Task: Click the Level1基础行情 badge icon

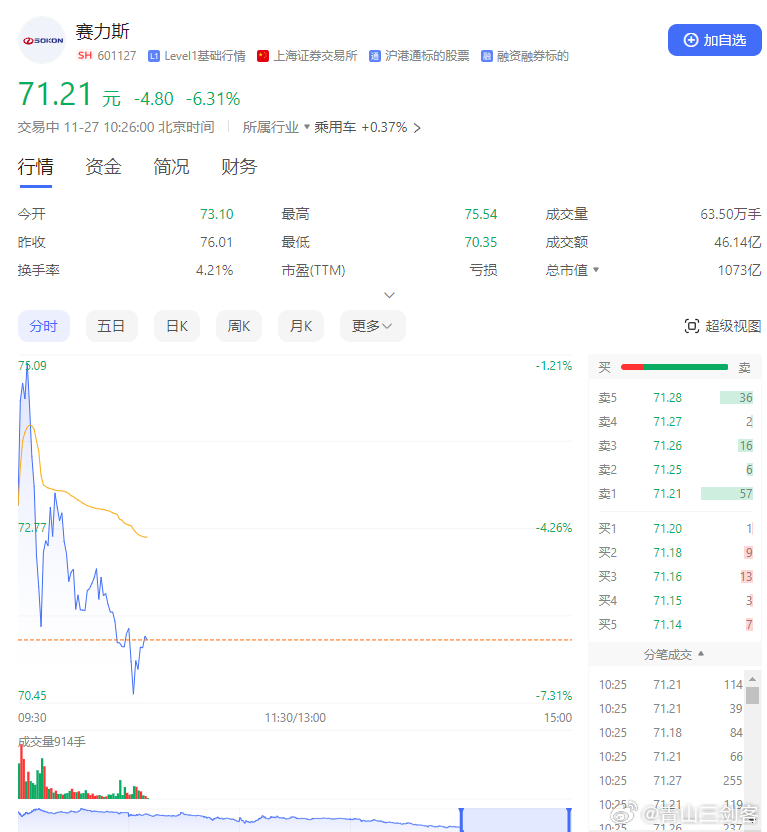Action: 154,56
